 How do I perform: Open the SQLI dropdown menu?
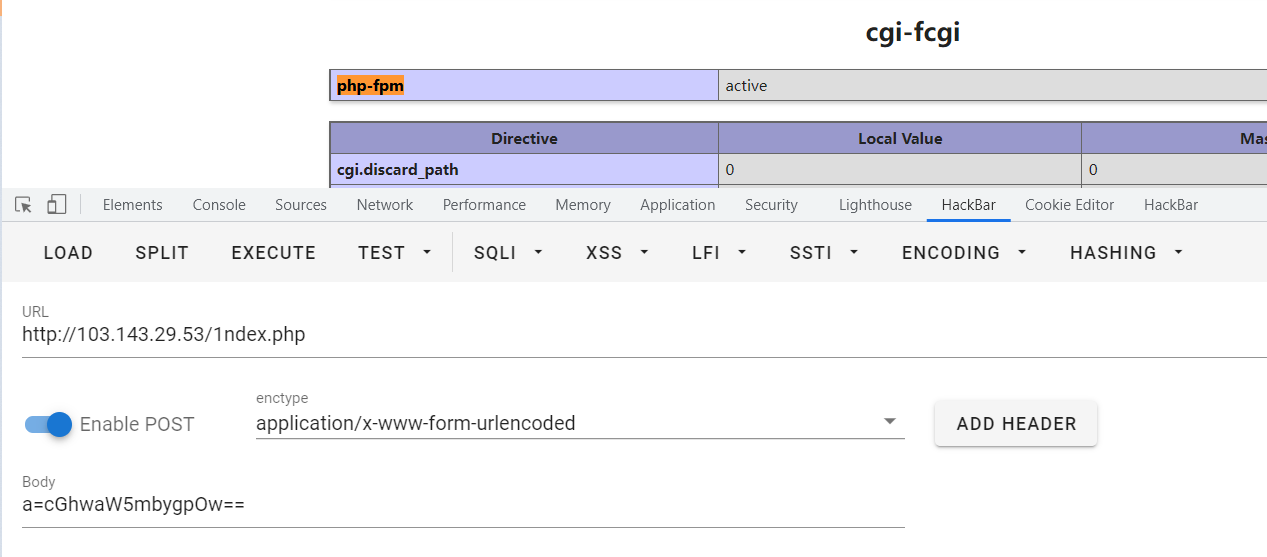pos(508,253)
